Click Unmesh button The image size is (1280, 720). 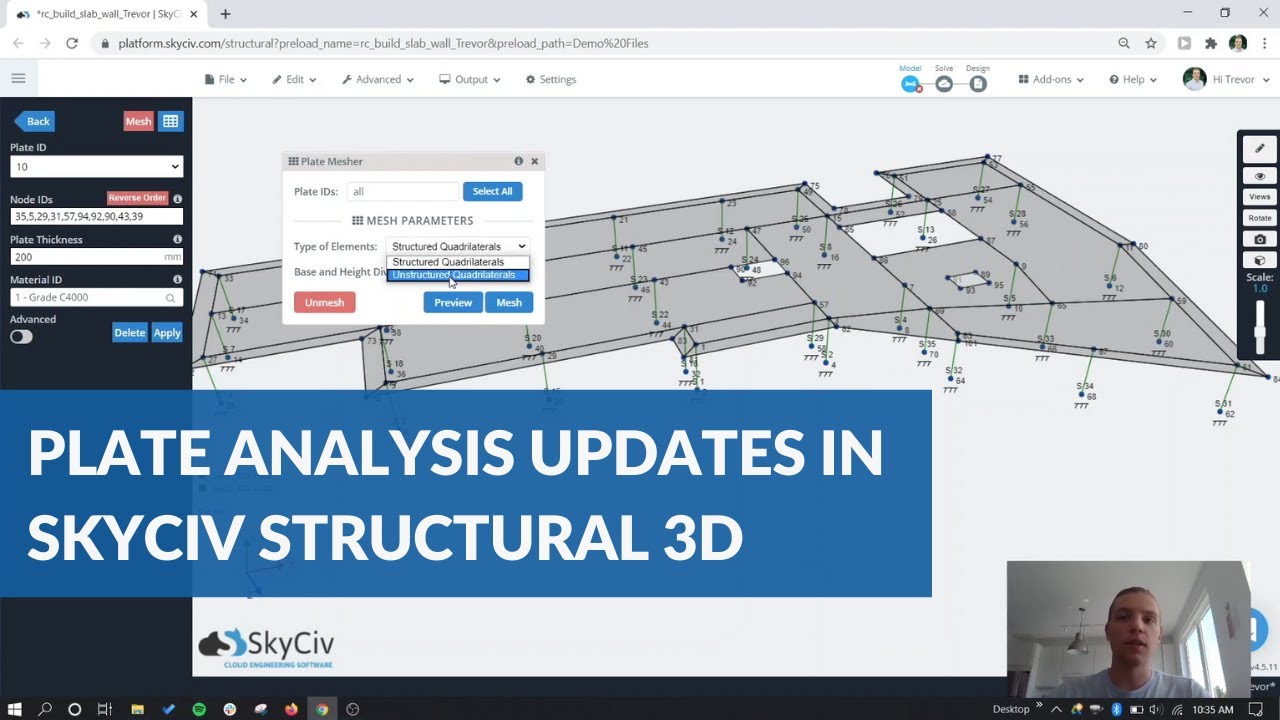tap(324, 302)
